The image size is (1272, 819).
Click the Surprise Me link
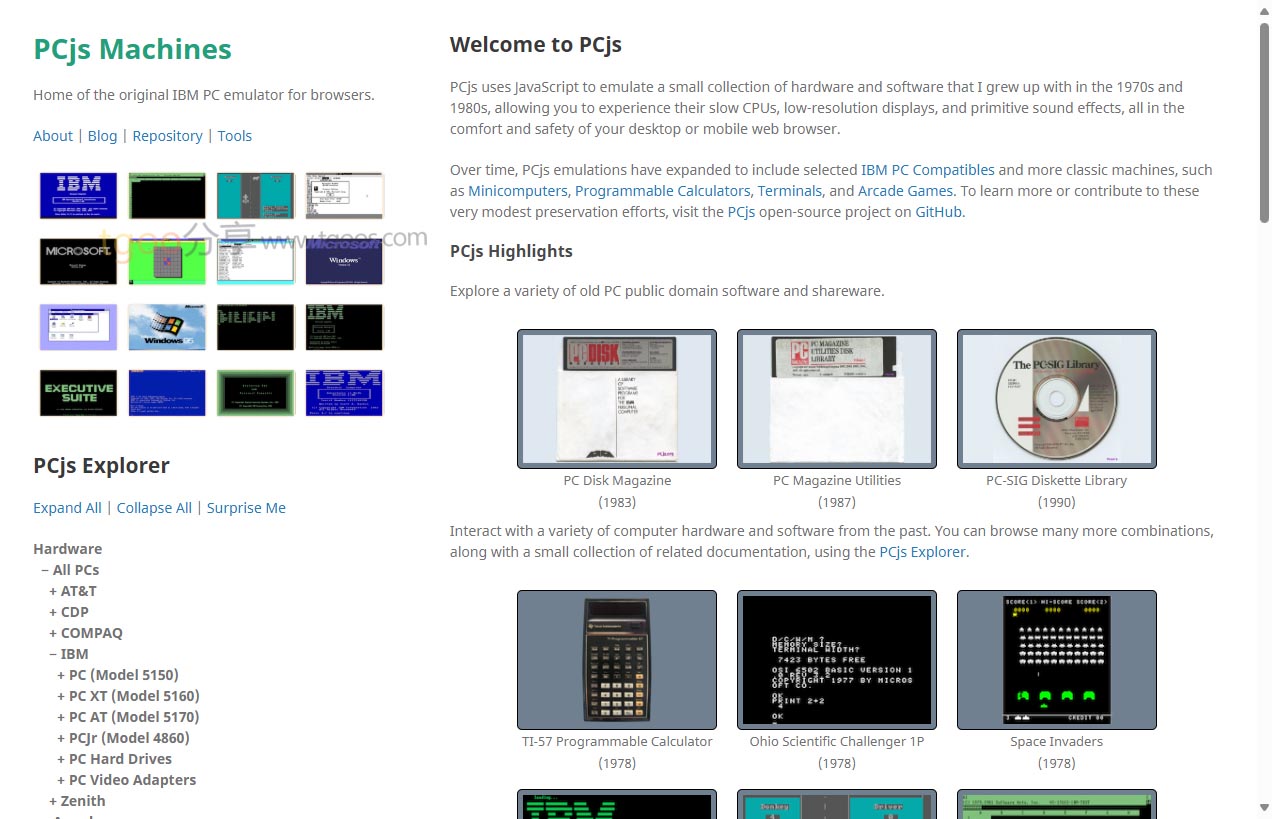point(246,508)
